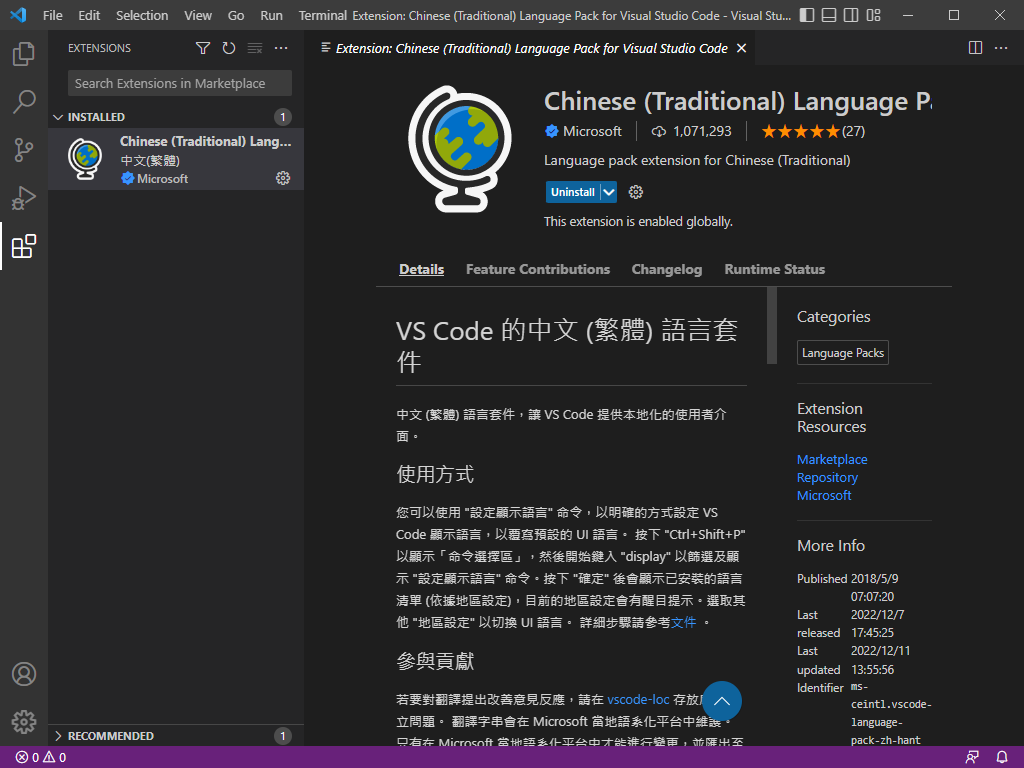Click the Language Packs category tag
Image resolution: width=1024 pixels, height=768 pixels.
(842, 353)
